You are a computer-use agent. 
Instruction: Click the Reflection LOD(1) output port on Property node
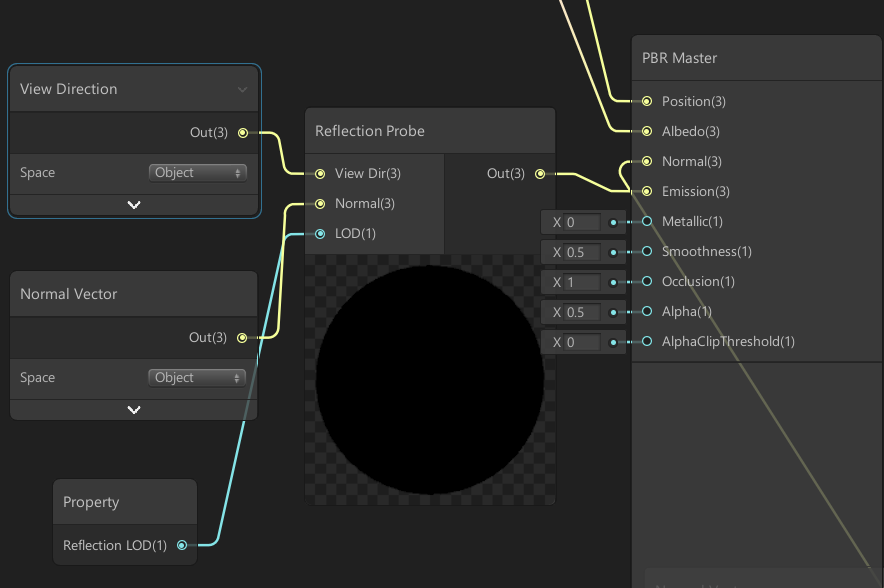click(x=181, y=545)
